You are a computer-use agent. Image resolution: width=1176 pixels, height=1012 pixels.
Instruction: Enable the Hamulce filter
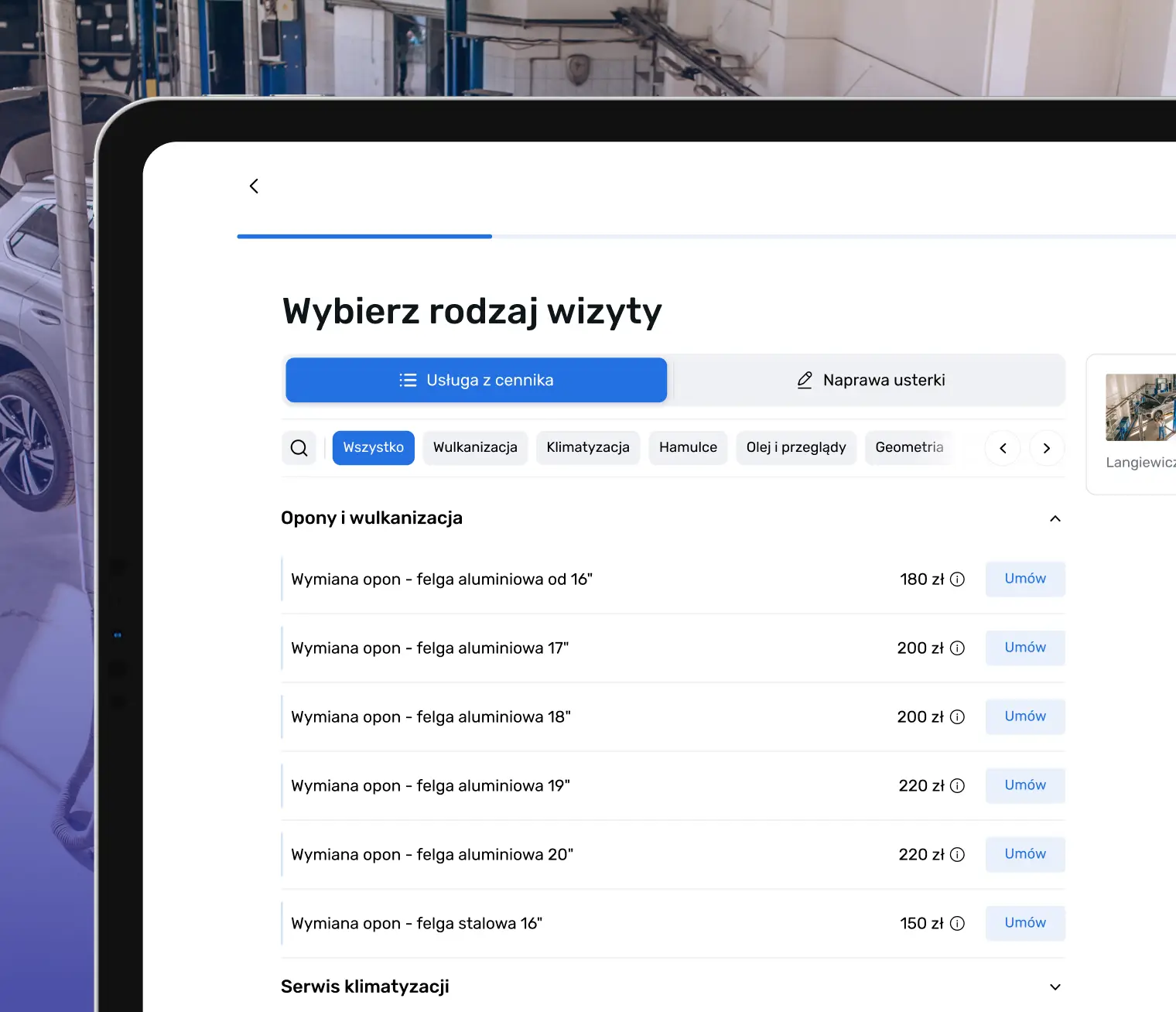click(688, 447)
